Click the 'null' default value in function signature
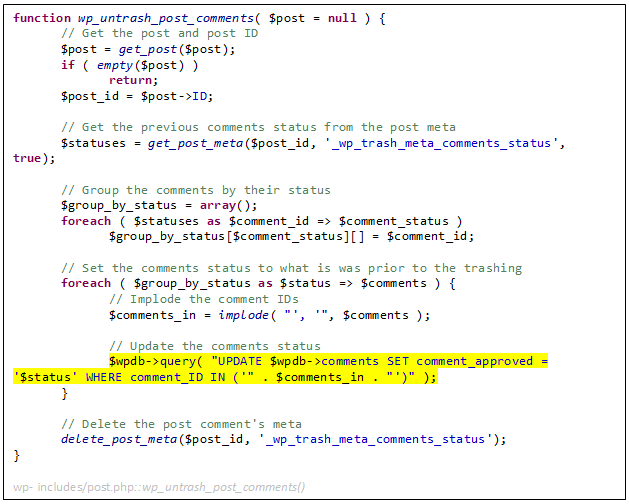Screen dimensions: 629x504 [342, 18]
